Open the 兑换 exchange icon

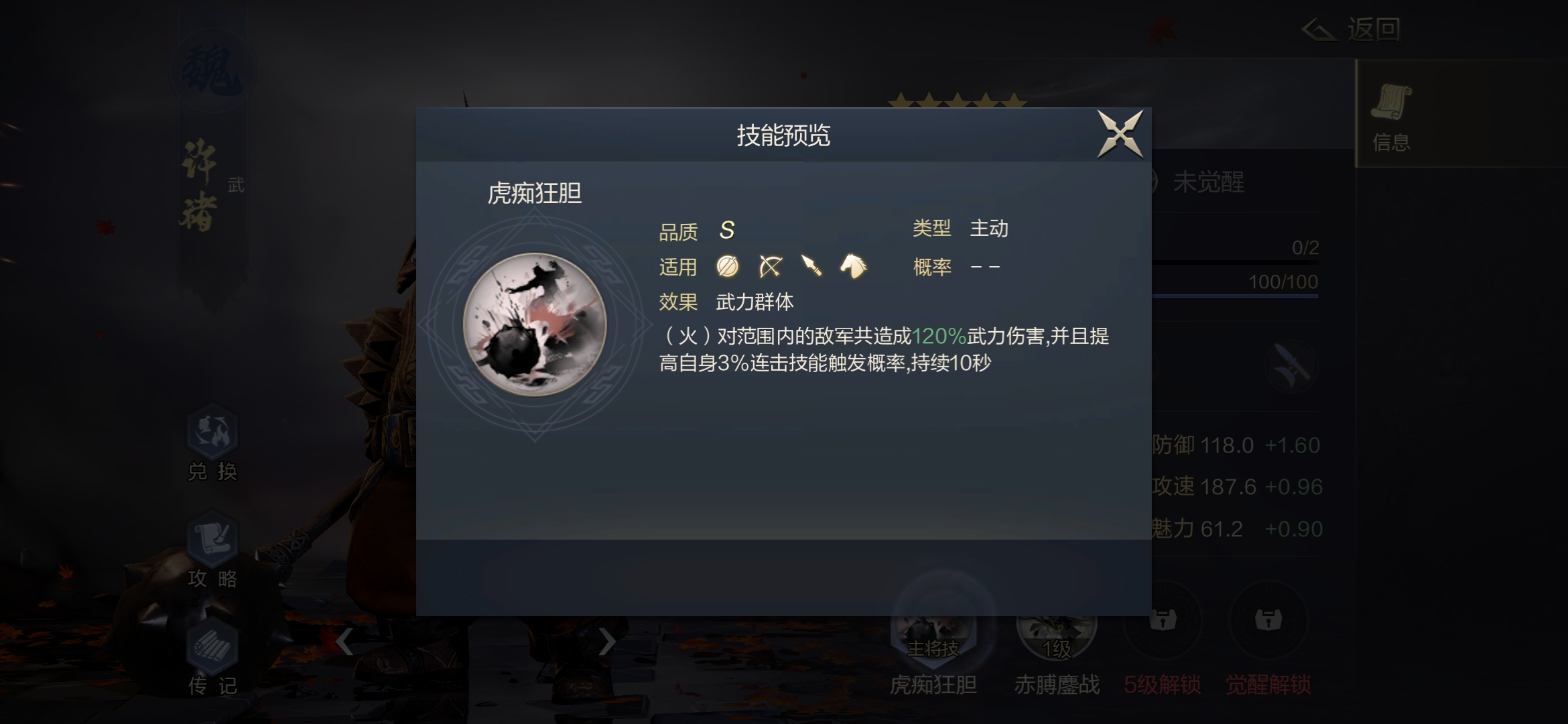click(x=212, y=442)
